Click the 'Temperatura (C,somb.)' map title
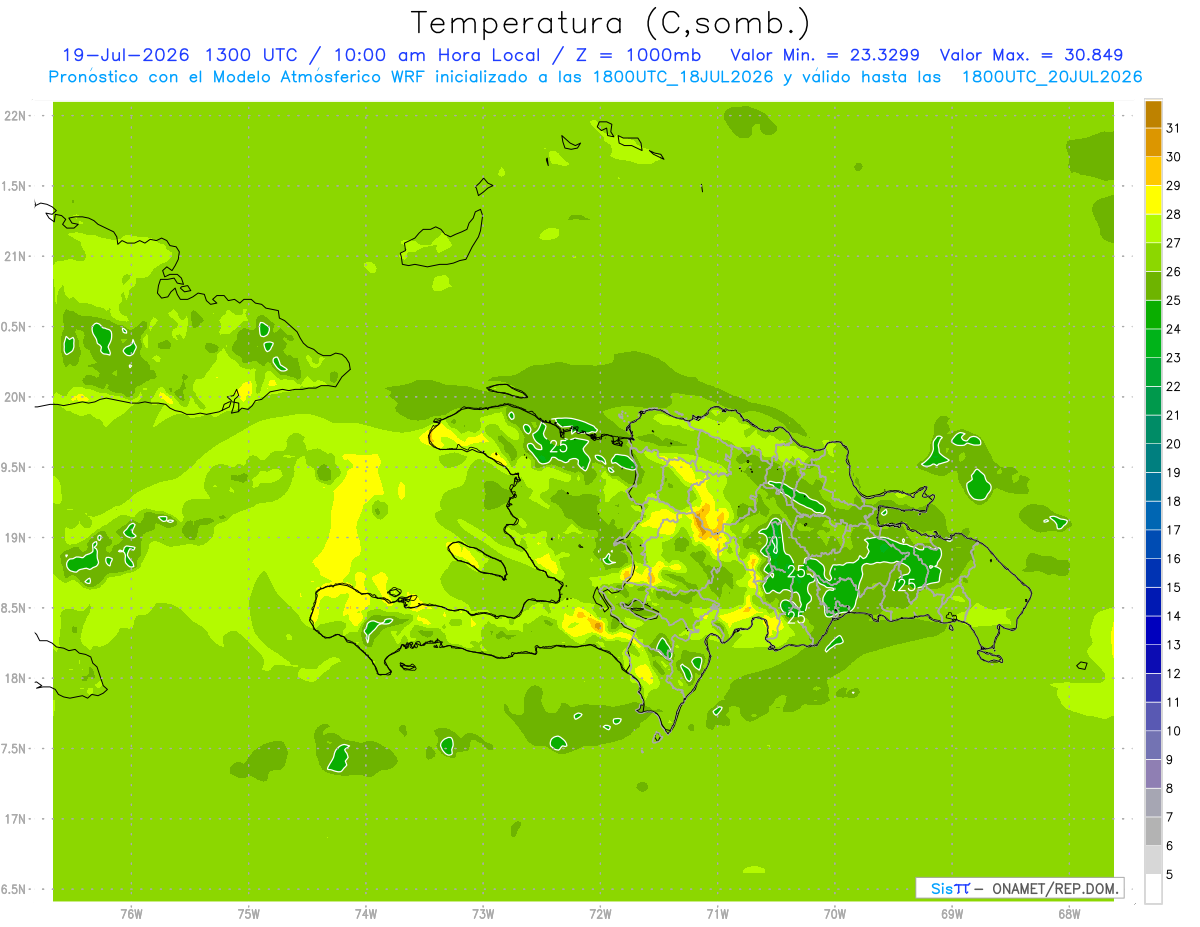Screen dimensions: 1200x927 610,23
